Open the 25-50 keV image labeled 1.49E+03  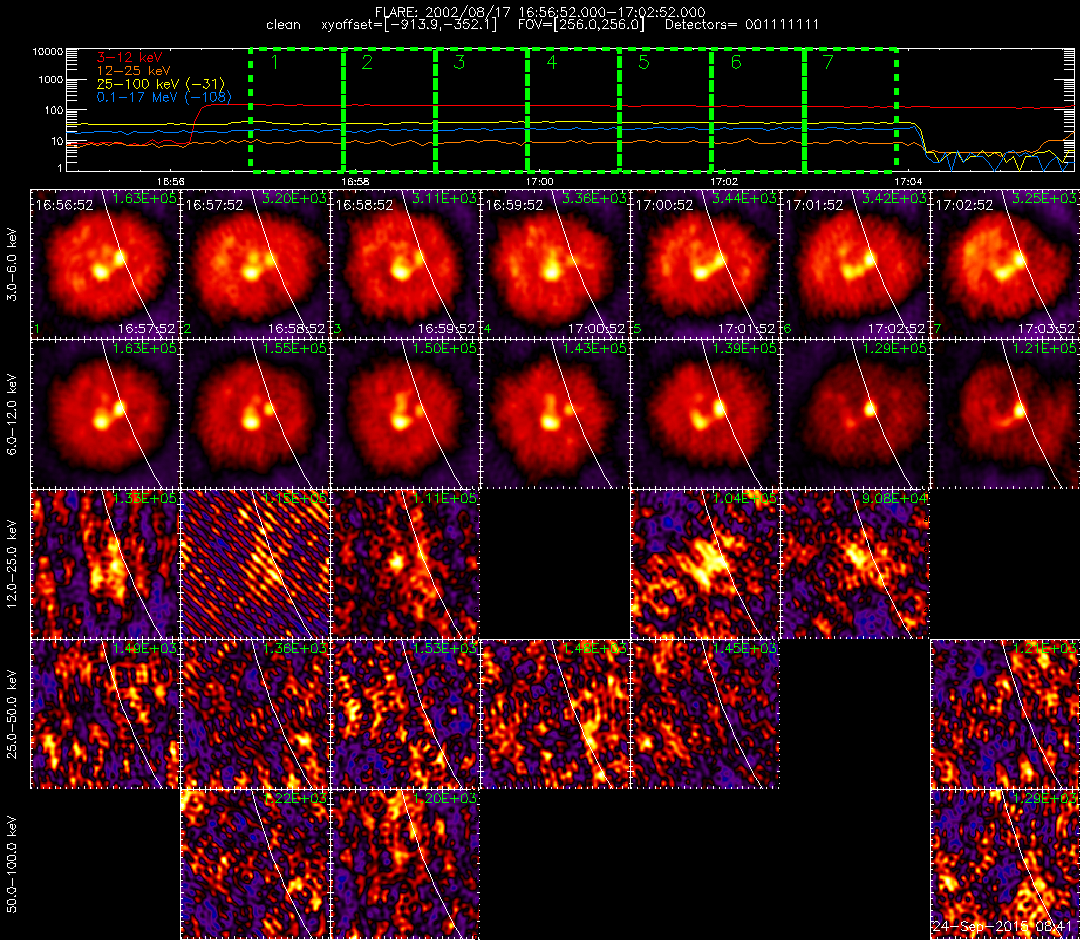point(105,714)
